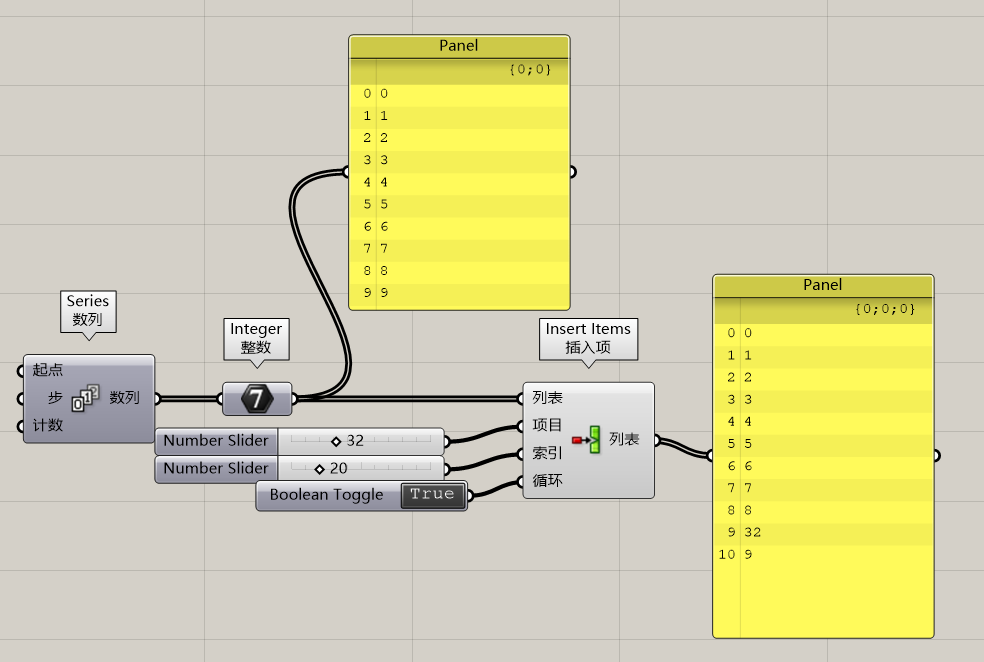Click the input grip of the {0;0;0} panel
This screenshot has height=662, width=984.
coord(710,456)
